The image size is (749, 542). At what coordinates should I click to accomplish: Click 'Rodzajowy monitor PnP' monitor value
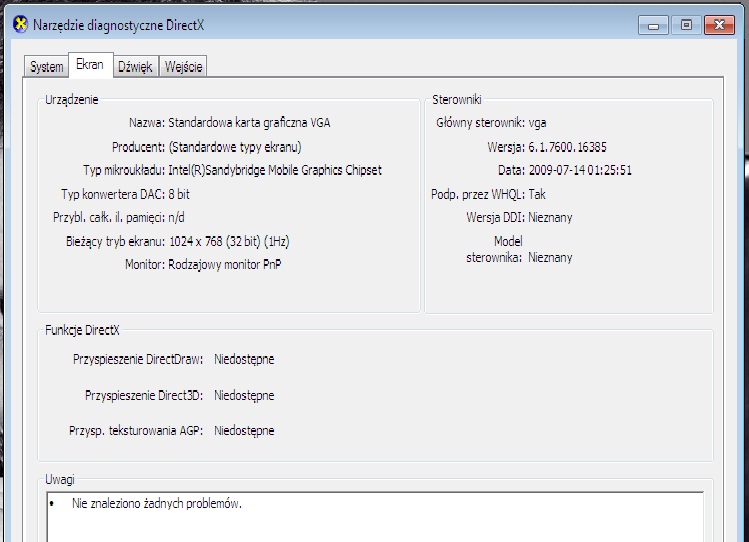coord(225,265)
